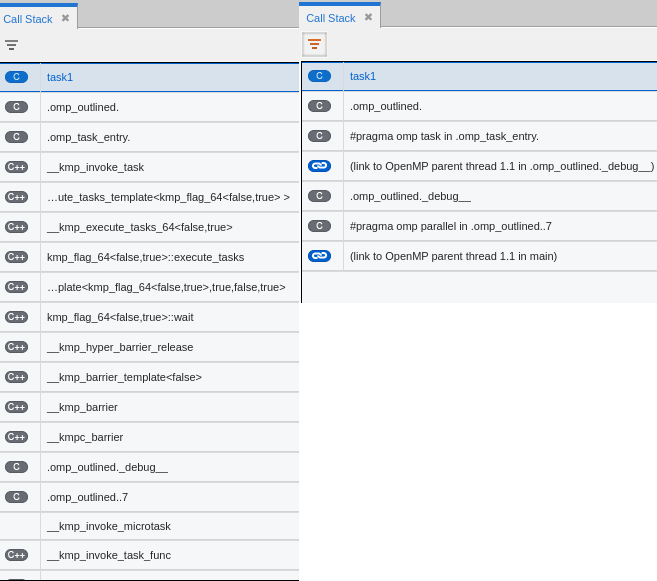The height and width of the screenshot is (581, 657).
Task: Click C++ badge next to __kmp_invoke_task
Action: point(16,167)
